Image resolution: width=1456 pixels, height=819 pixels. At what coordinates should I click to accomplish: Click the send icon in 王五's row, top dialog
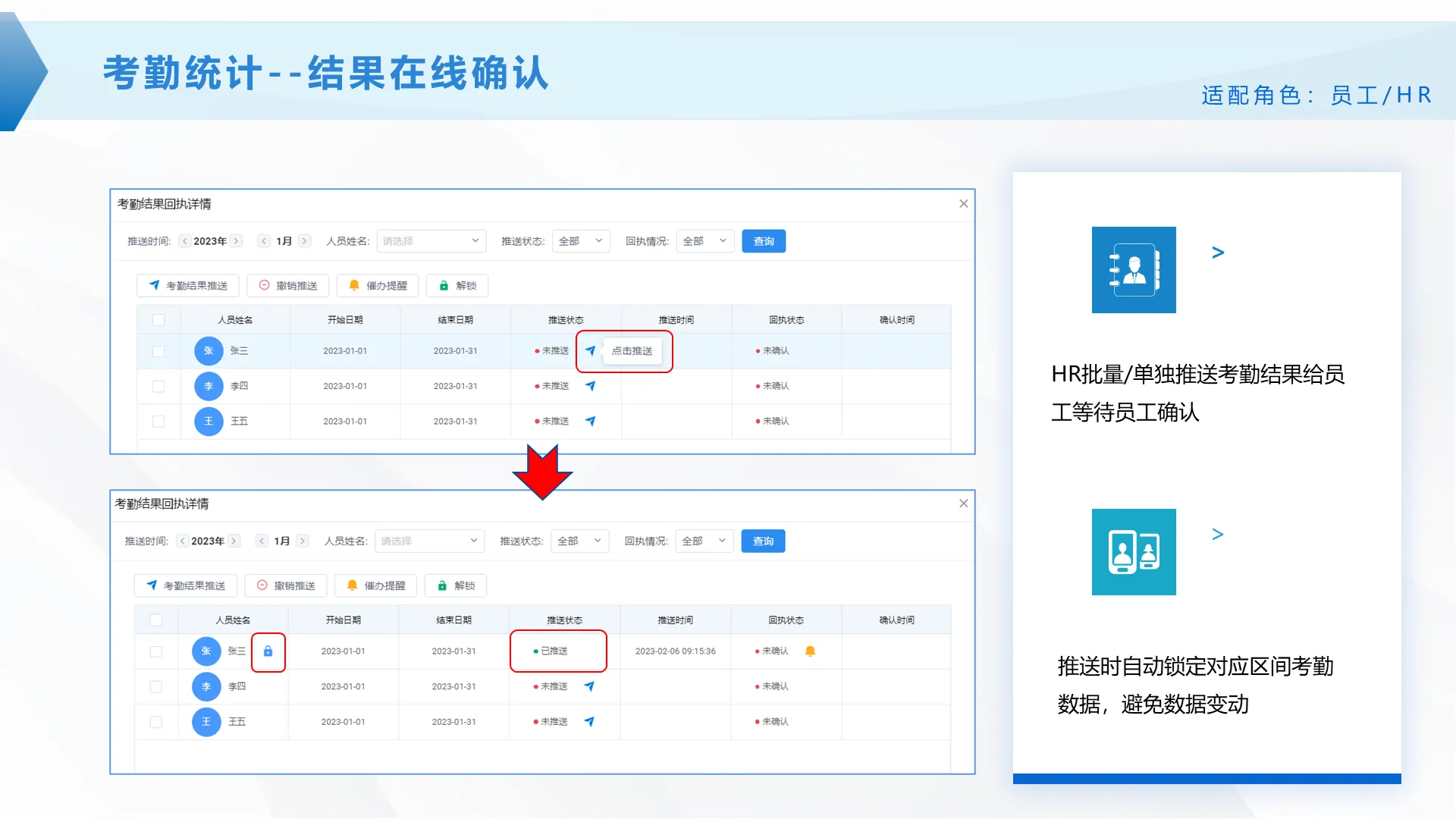[590, 421]
